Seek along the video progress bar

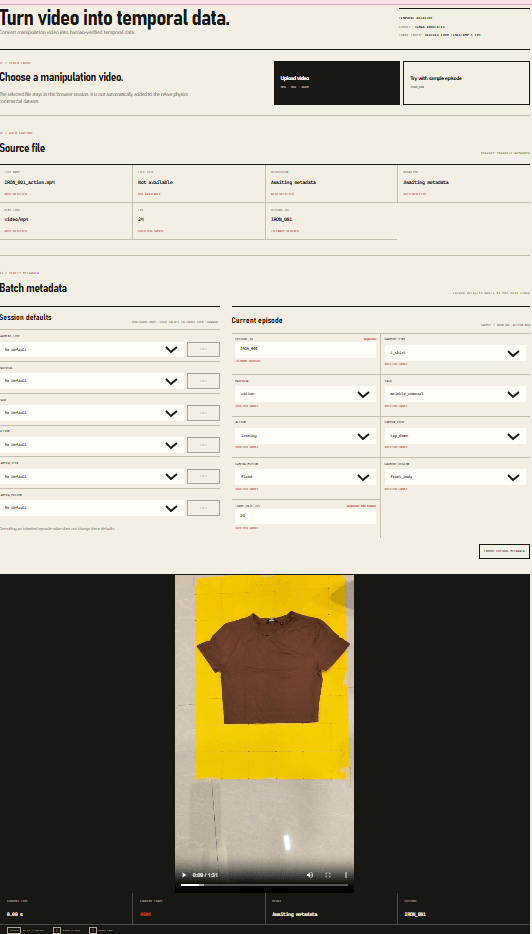[x=264, y=885]
